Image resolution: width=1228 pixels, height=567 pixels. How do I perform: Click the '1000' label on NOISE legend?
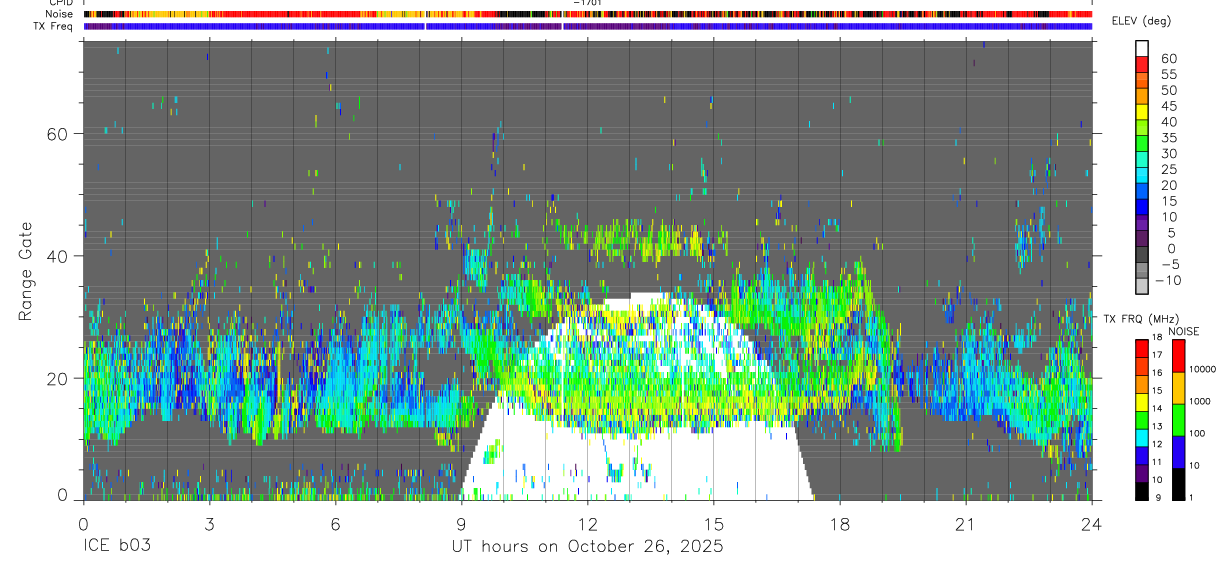[x=1201, y=401]
